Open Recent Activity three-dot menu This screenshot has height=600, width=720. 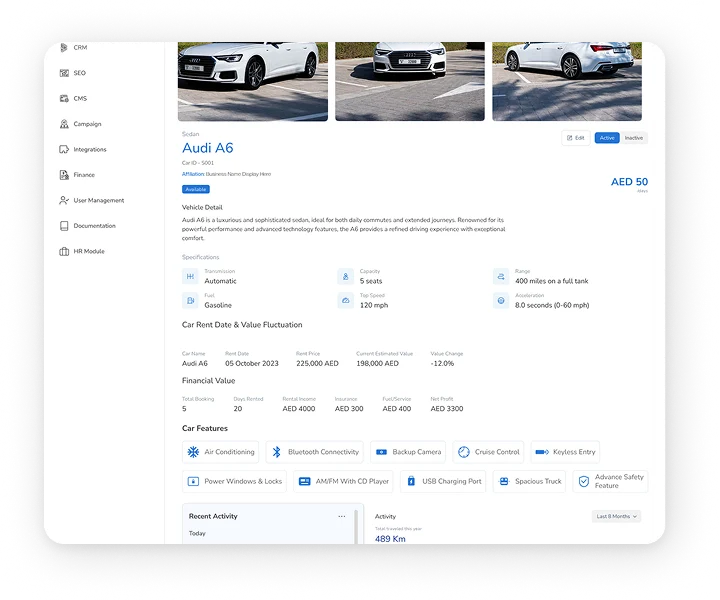click(x=342, y=516)
